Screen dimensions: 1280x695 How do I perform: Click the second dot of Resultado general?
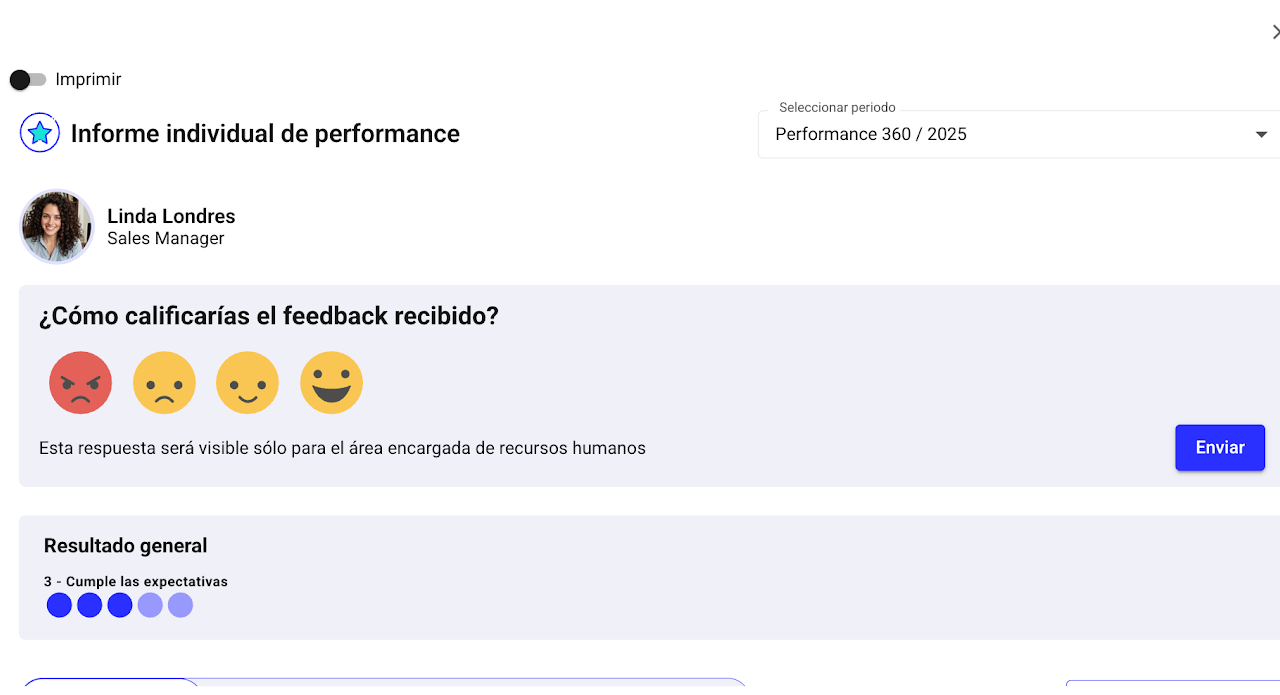(90, 605)
